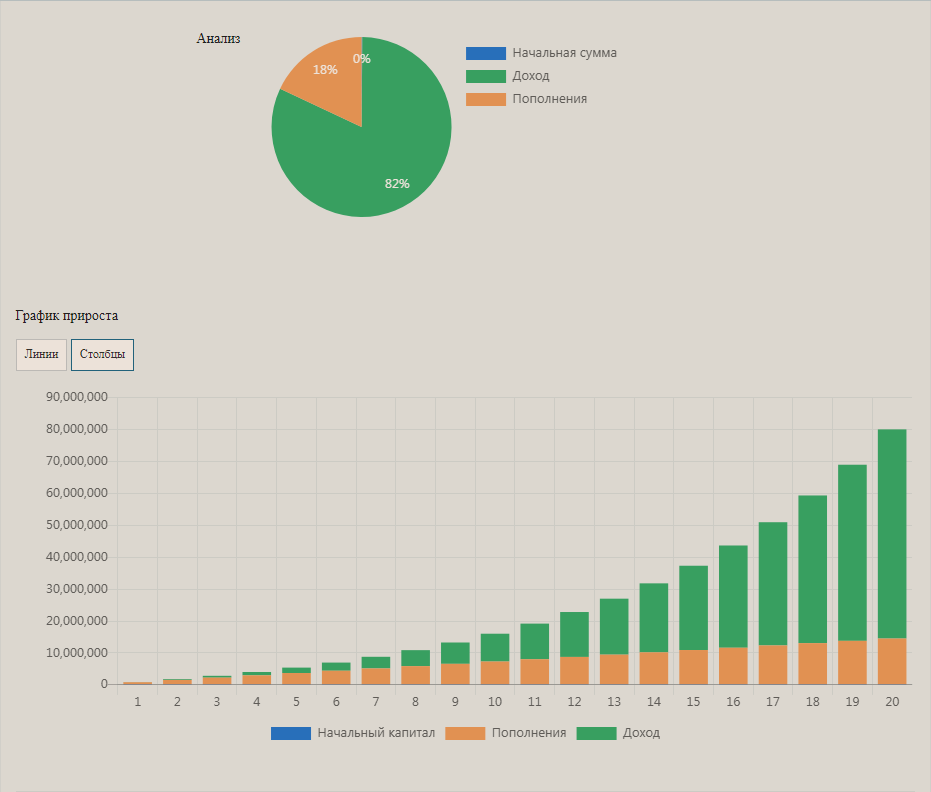
Task: Click green income segment of bar 18
Action: coord(812,569)
